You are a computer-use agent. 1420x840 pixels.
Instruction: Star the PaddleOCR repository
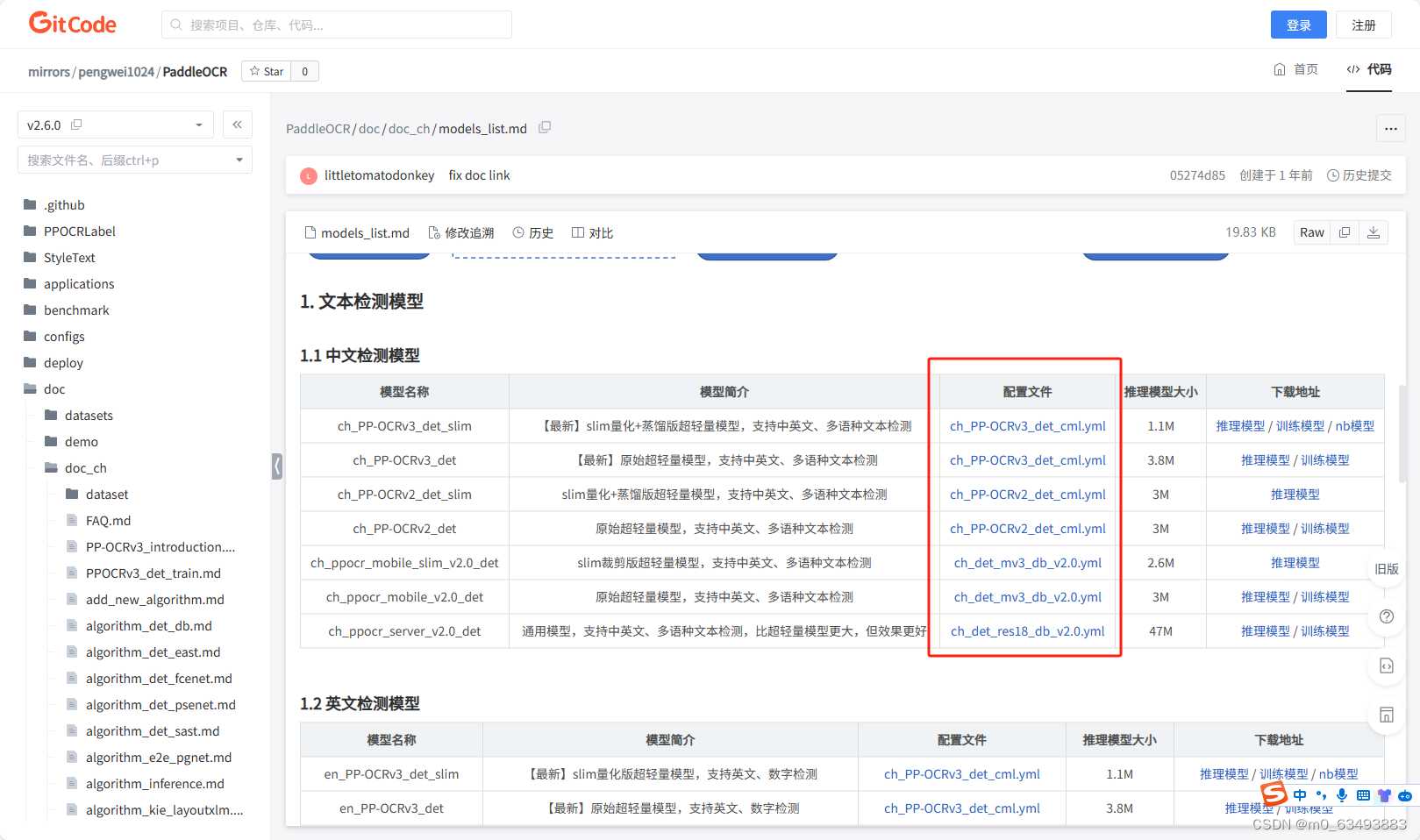click(267, 71)
